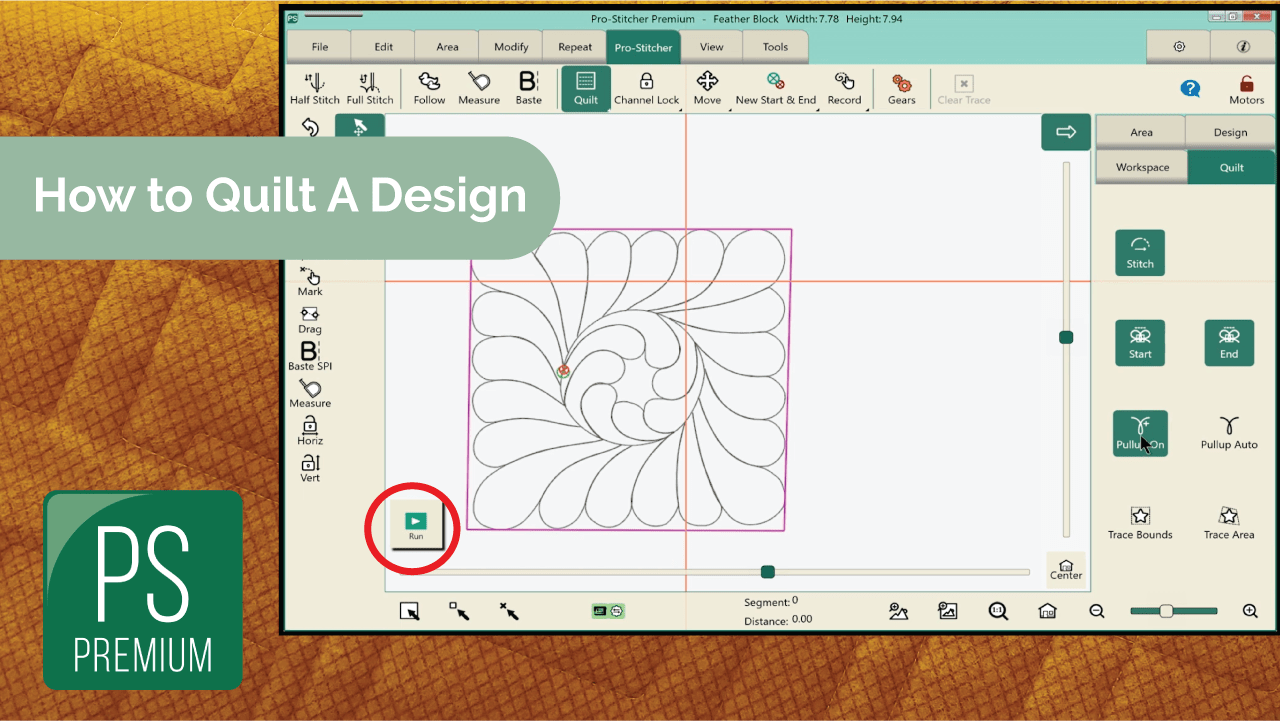Click the zoom in magnifier
The image size is (1280, 721).
[1249, 611]
